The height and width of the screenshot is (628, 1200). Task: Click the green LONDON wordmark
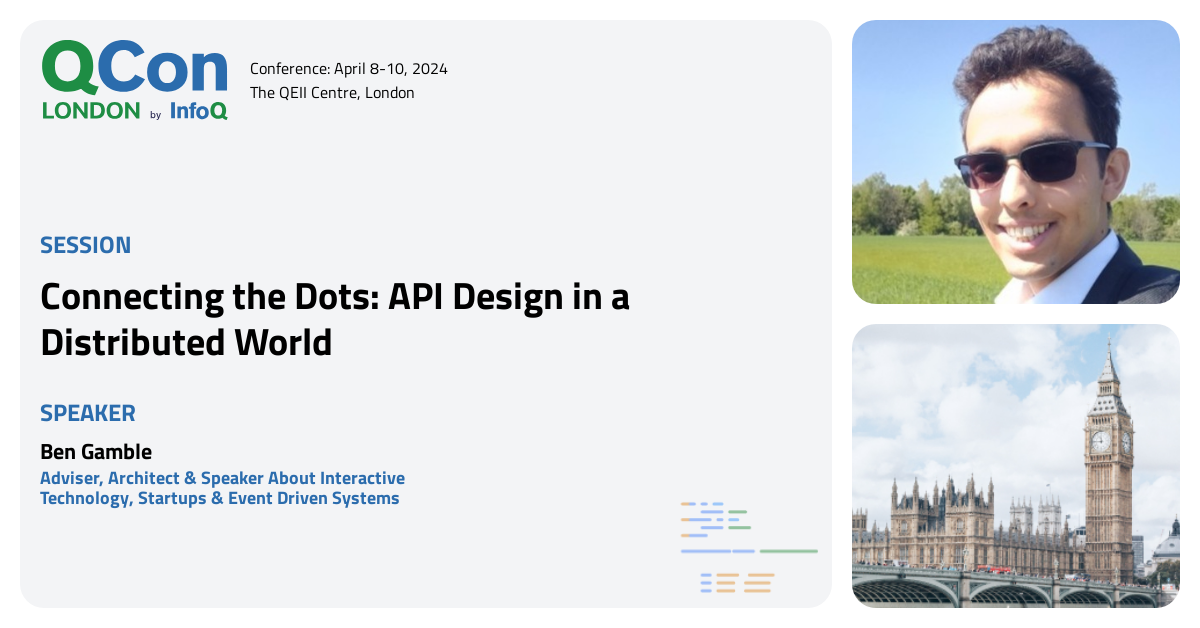pyautogui.click(x=89, y=112)
